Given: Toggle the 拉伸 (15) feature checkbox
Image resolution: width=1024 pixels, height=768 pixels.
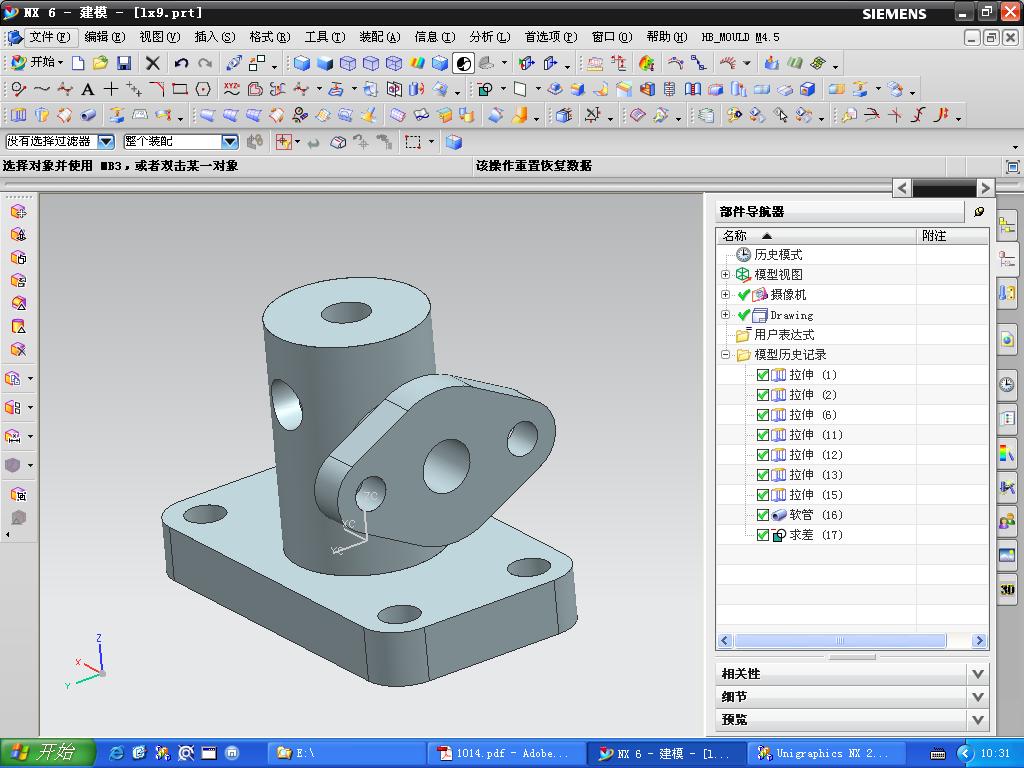Looking at the screenshot, I should pyautogui.click(x=762, y=495).
